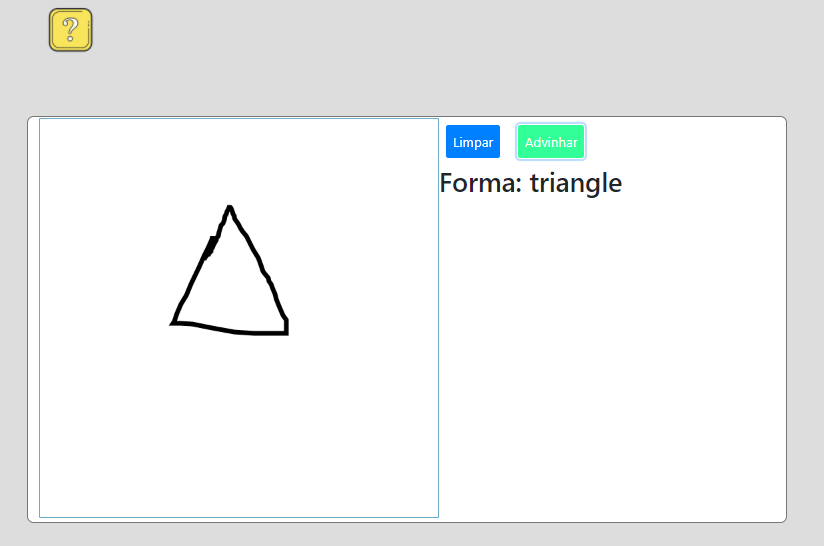Image resolution: width=824 pixels, height=546 pixels.
Task: Click the top apex of the drawn triangle
Action: coord(230,207)
